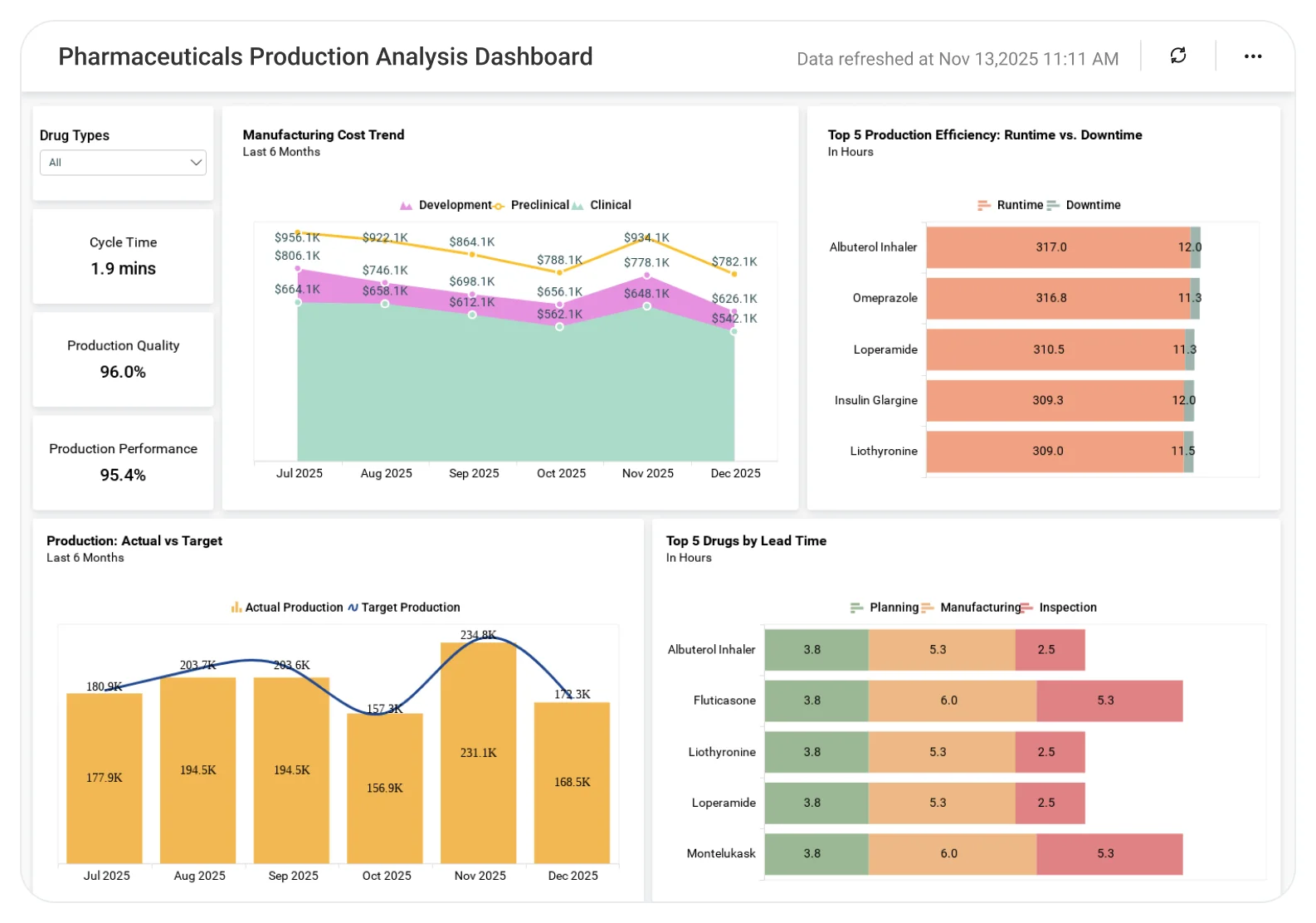1316x923 pixels.
Task: Click the 234.8K target production label
Action: [478, 635]
